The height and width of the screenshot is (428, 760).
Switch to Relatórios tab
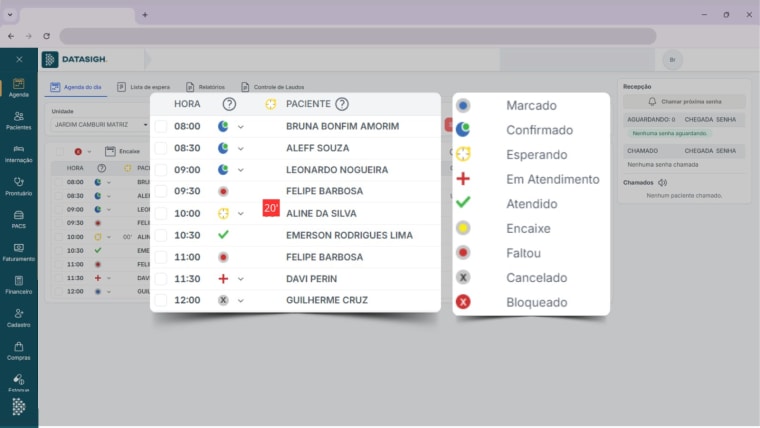click(x=206, y=87)
